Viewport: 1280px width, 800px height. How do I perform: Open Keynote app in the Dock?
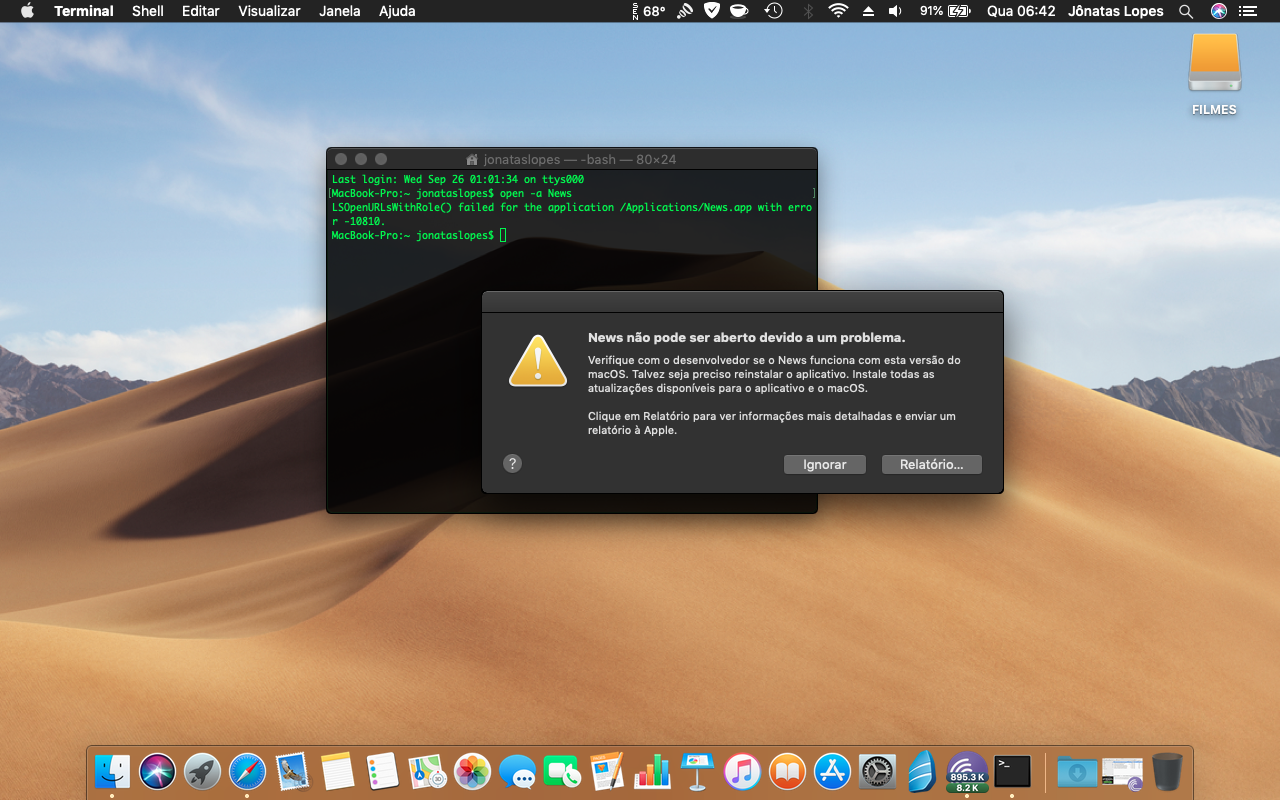(697, 771)
